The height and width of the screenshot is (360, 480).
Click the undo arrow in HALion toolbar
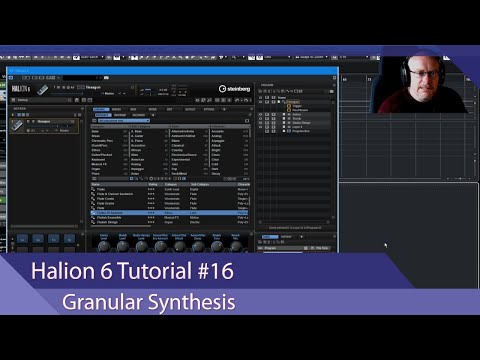click(x=237, y=100)
